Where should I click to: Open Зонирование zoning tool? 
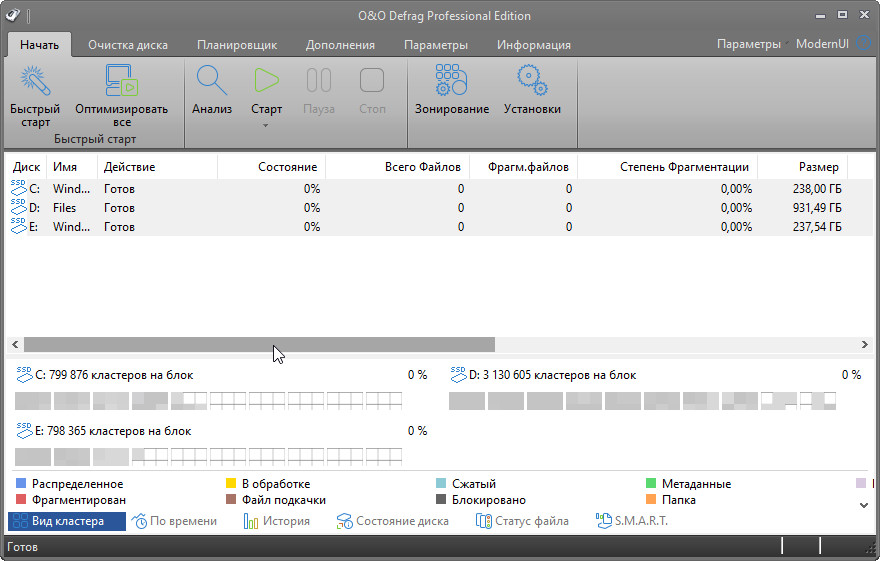452,81
